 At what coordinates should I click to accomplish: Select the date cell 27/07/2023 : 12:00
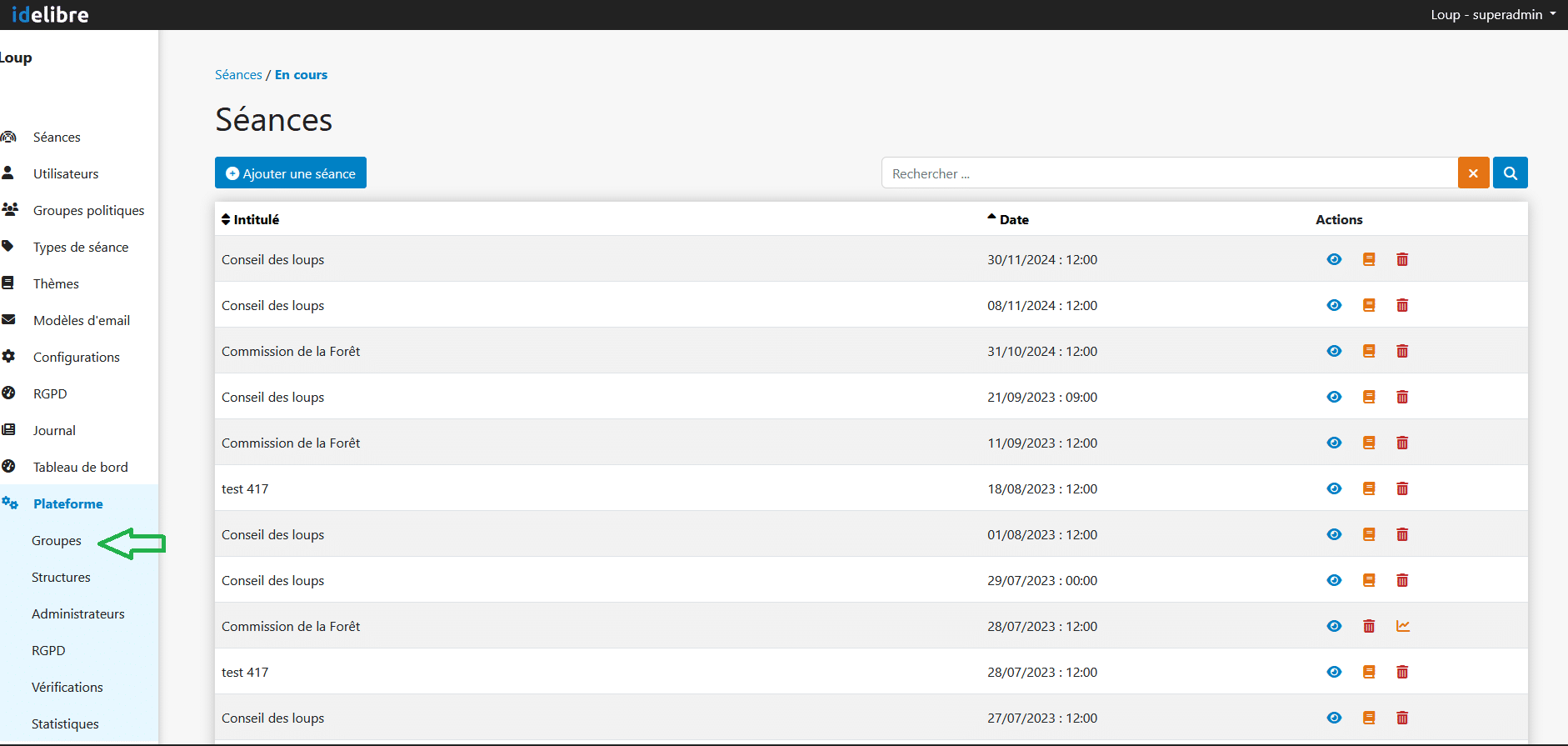click(x=1042, y=718)
